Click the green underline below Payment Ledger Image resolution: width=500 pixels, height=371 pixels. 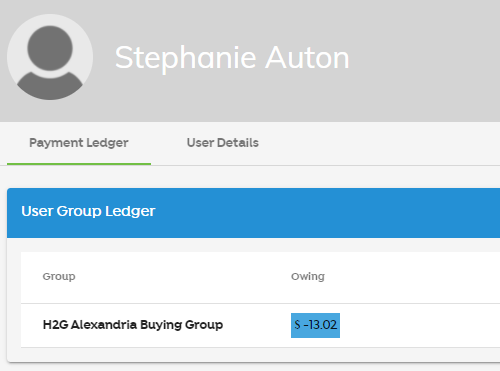pos(79,164)
